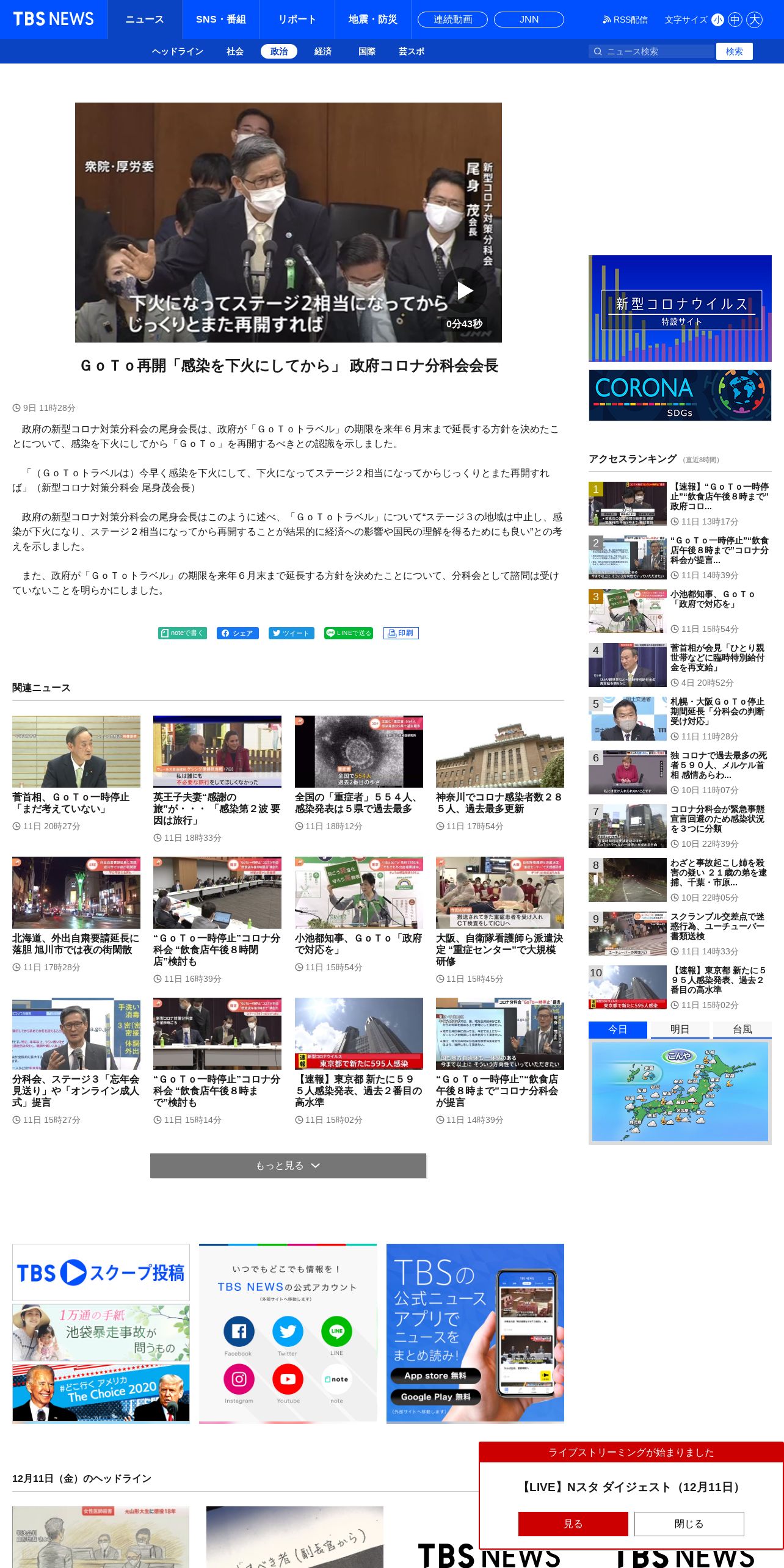The width and height of the screenshot is (784, 1568).
Task: Open ranking 3 小池都知事 article
Action: click(680, 611)
